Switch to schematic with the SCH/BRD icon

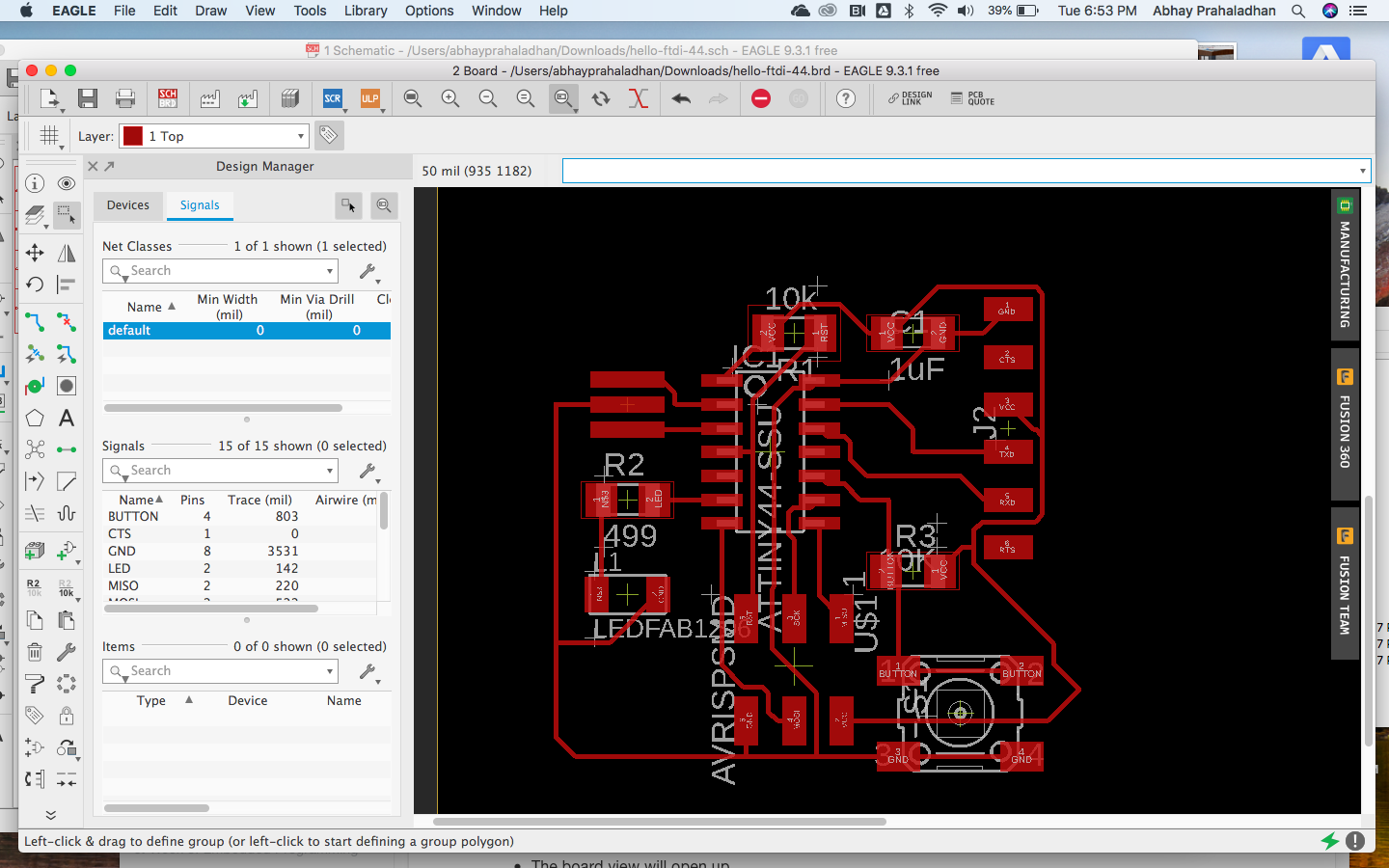click(x=168, y=98)
